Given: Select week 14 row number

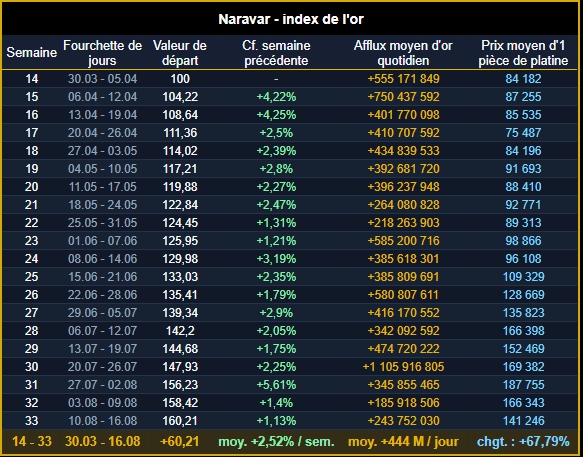Looking at the screenshot, I should point(32,79).
